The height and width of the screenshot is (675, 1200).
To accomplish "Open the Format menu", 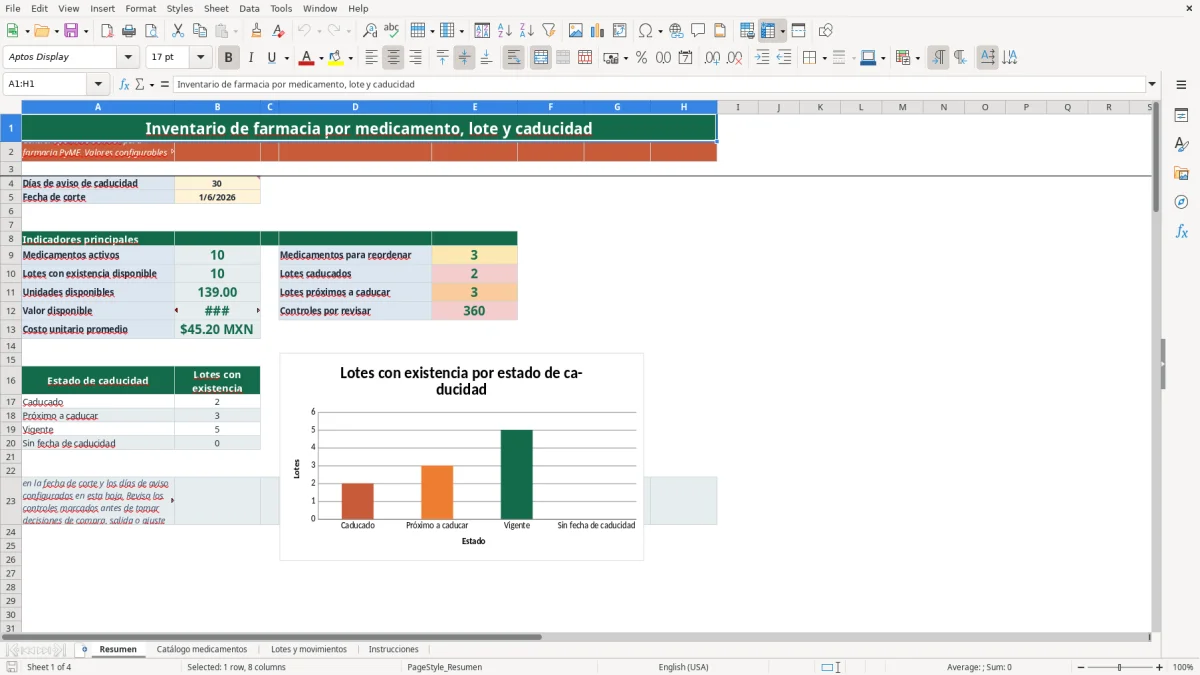I will (x=141, y=8).
